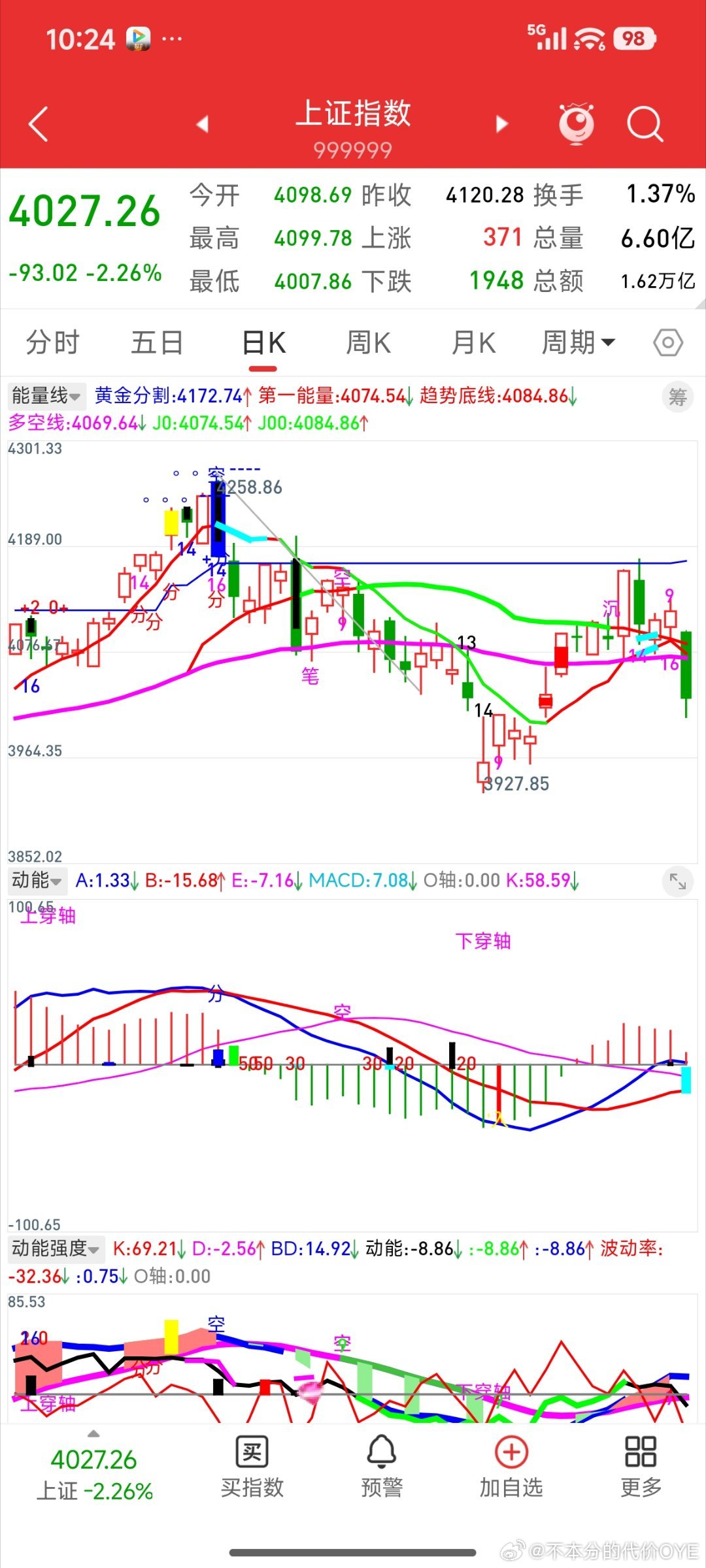Screen dimensions: 706x1568
Task: Tap 第一能量:4074.54 indicator label
Action: click(x=335, y=396)
